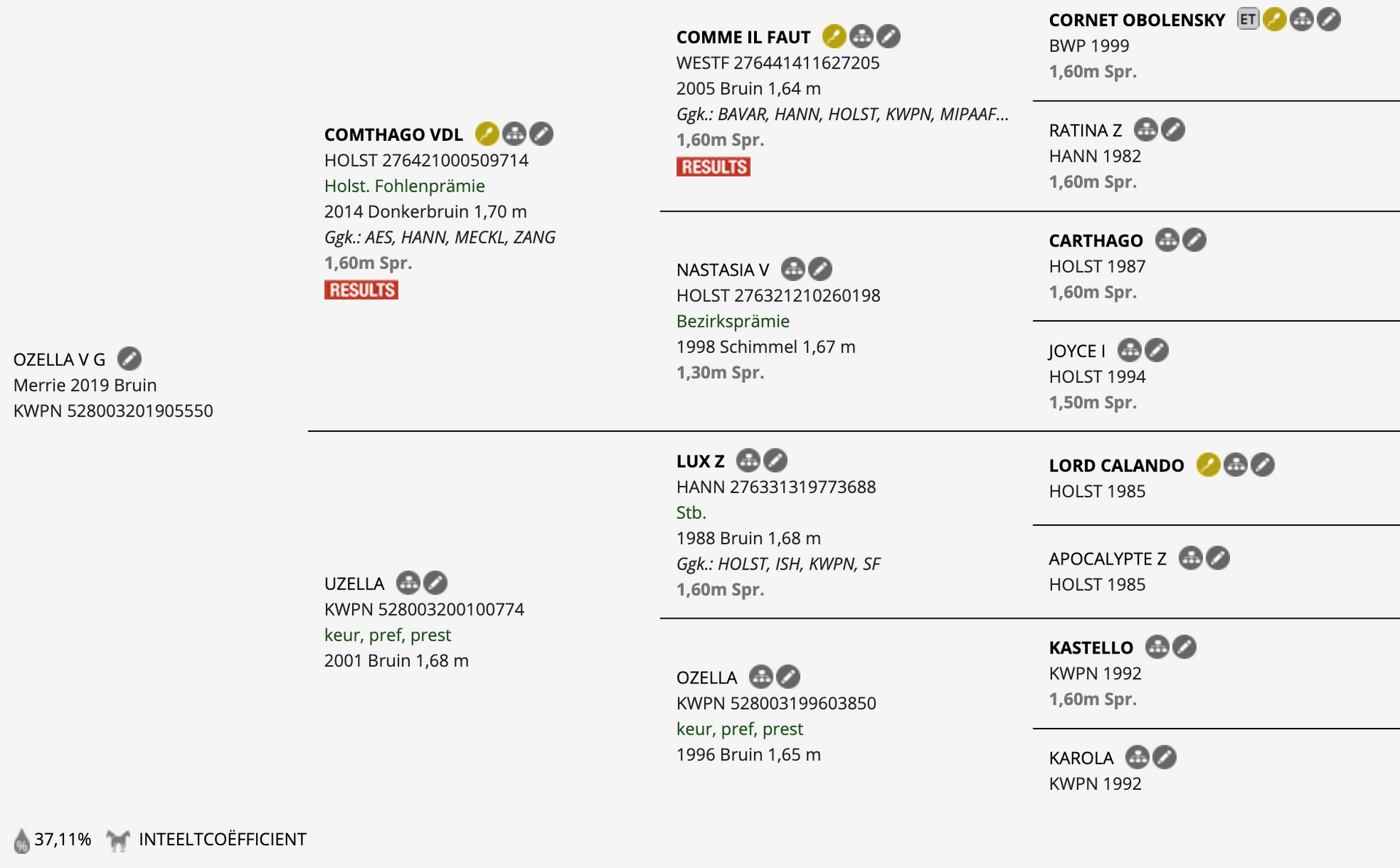Open the APOCALYPTE Z horse name link
Image resolution: width=1400 pixels, height=868 pixels.
click(x=1108, y=559)
